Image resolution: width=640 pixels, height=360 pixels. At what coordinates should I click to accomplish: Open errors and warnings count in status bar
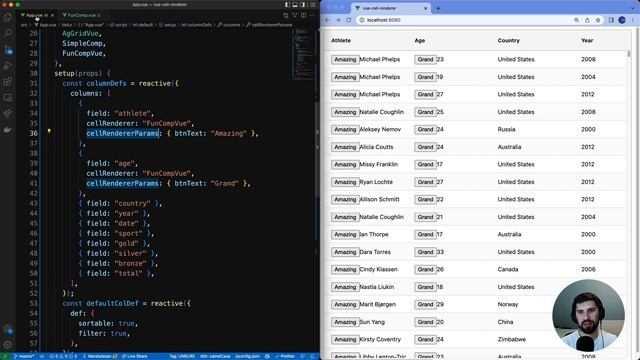point(63,356)
